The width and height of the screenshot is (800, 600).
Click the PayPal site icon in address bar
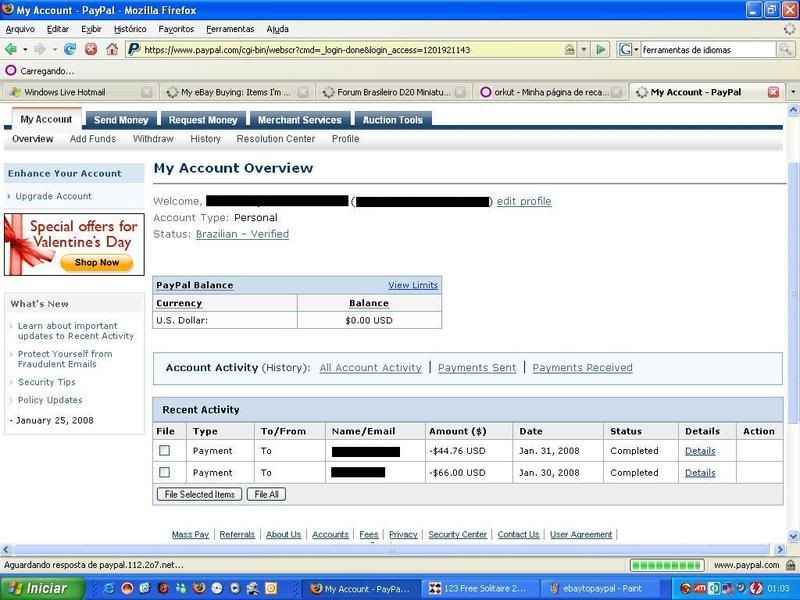134,49
